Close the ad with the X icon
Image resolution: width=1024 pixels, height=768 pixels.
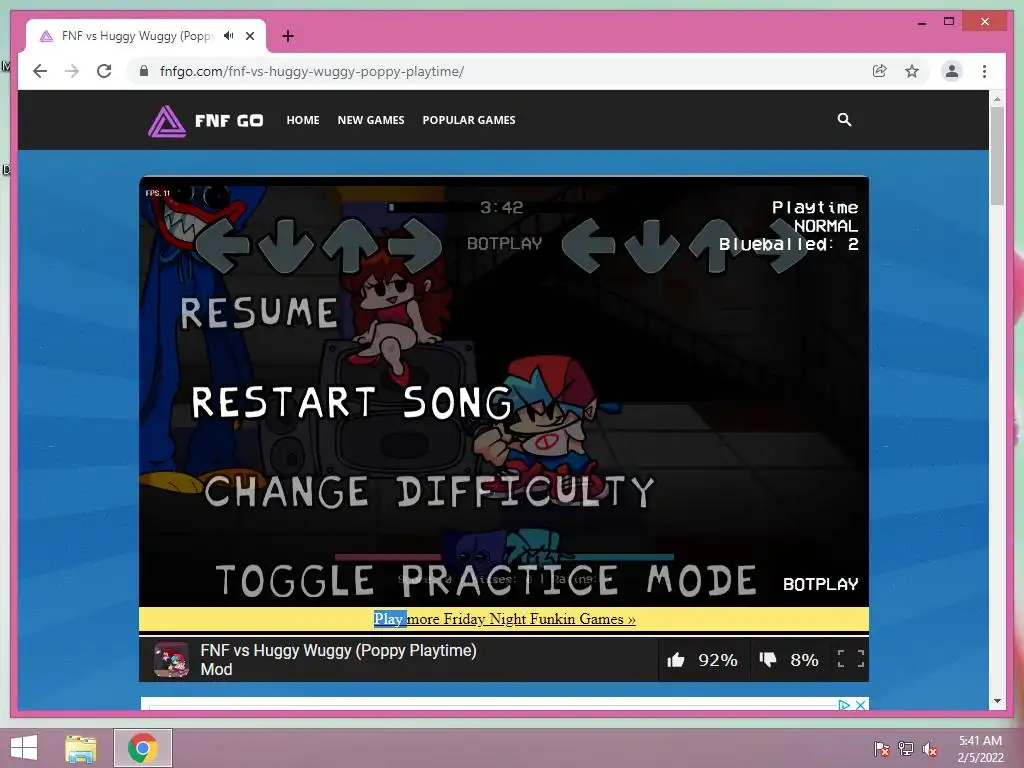pos(861,705)
